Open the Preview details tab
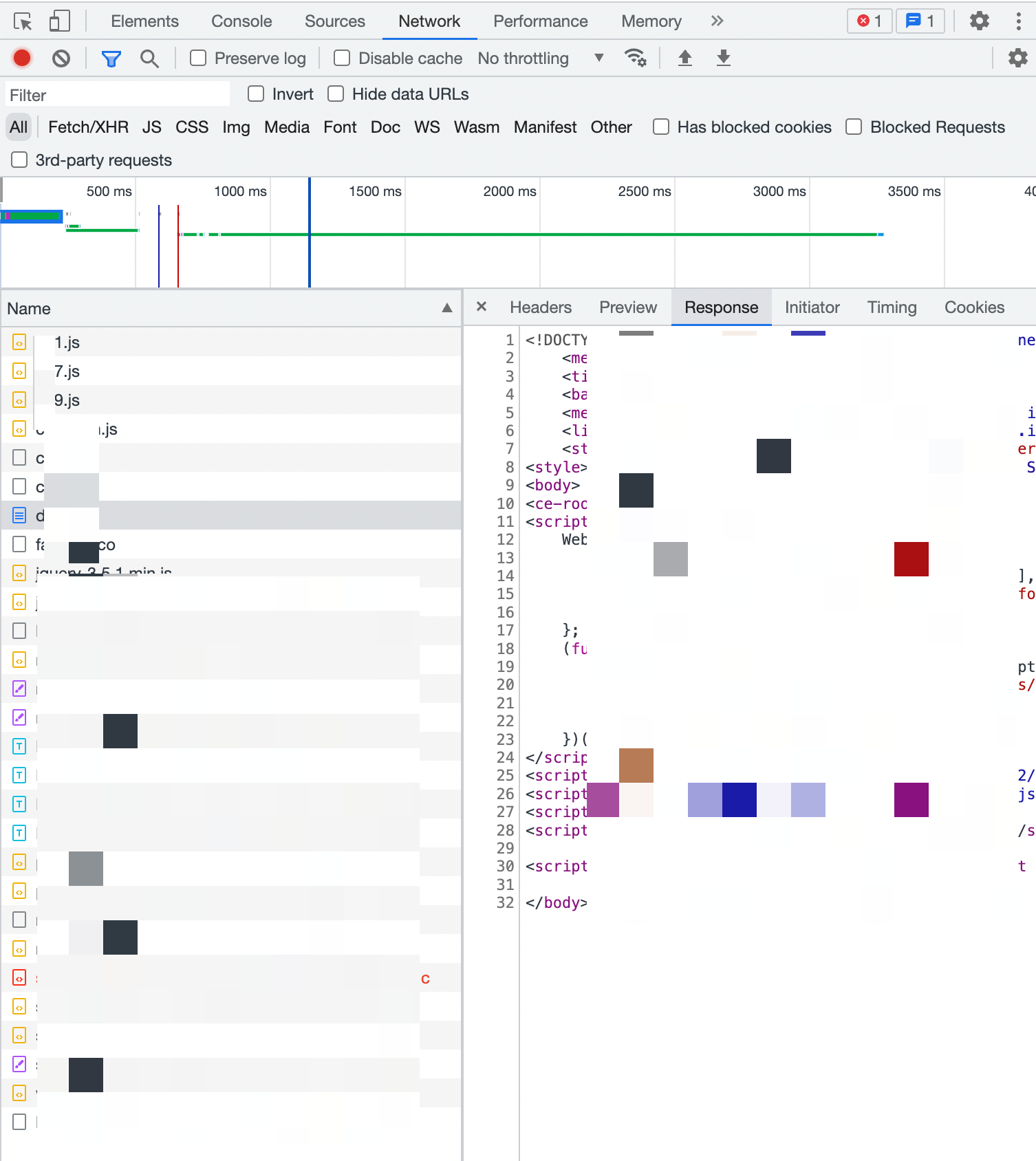The image size is (1036, 1161). [628, 307]
